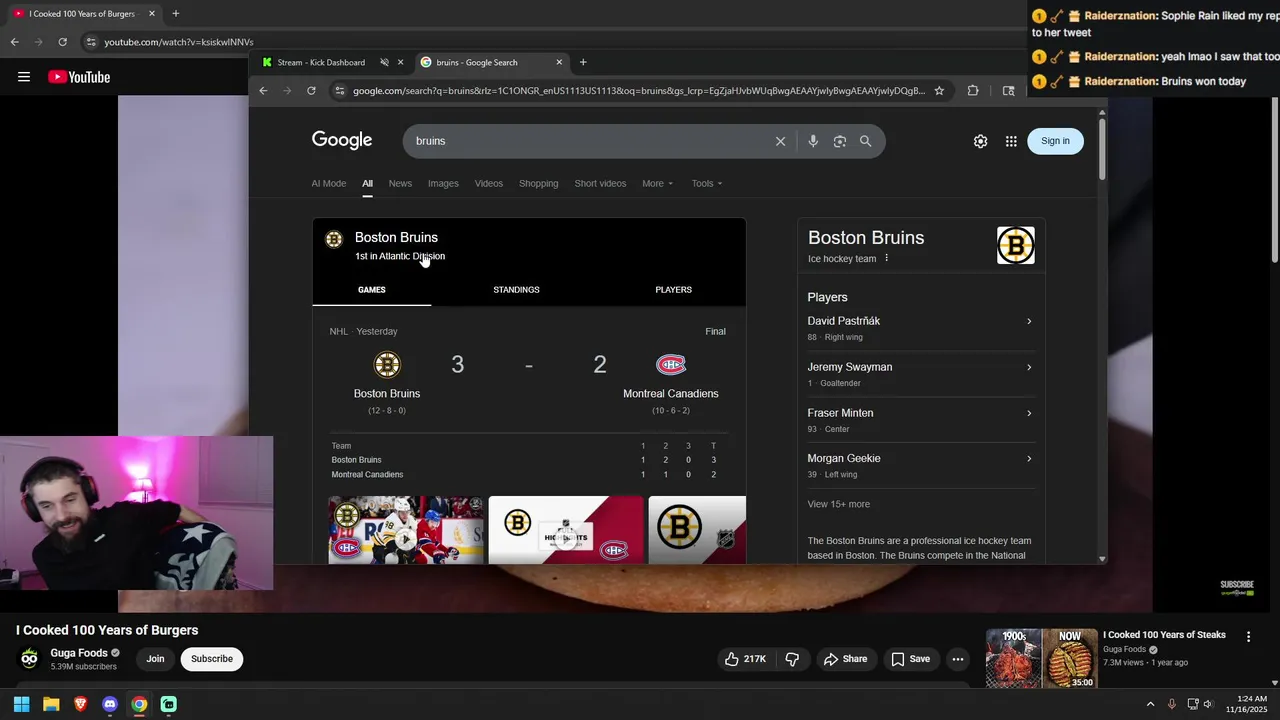Expand Fraser Minten player entry

click(919, 420)
